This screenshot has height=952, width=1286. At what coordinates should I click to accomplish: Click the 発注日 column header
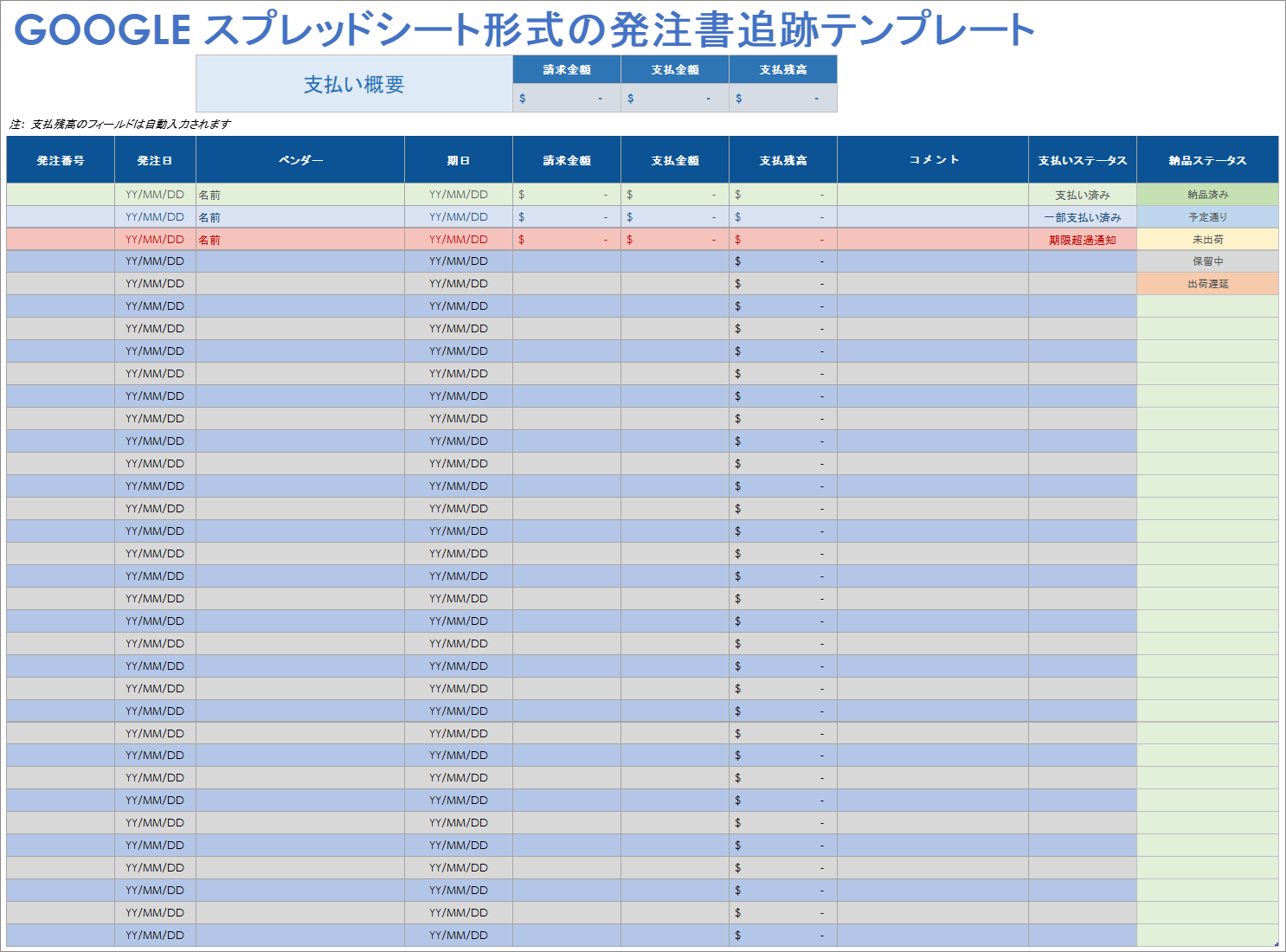pyautogui.click(x=155, y=160)
